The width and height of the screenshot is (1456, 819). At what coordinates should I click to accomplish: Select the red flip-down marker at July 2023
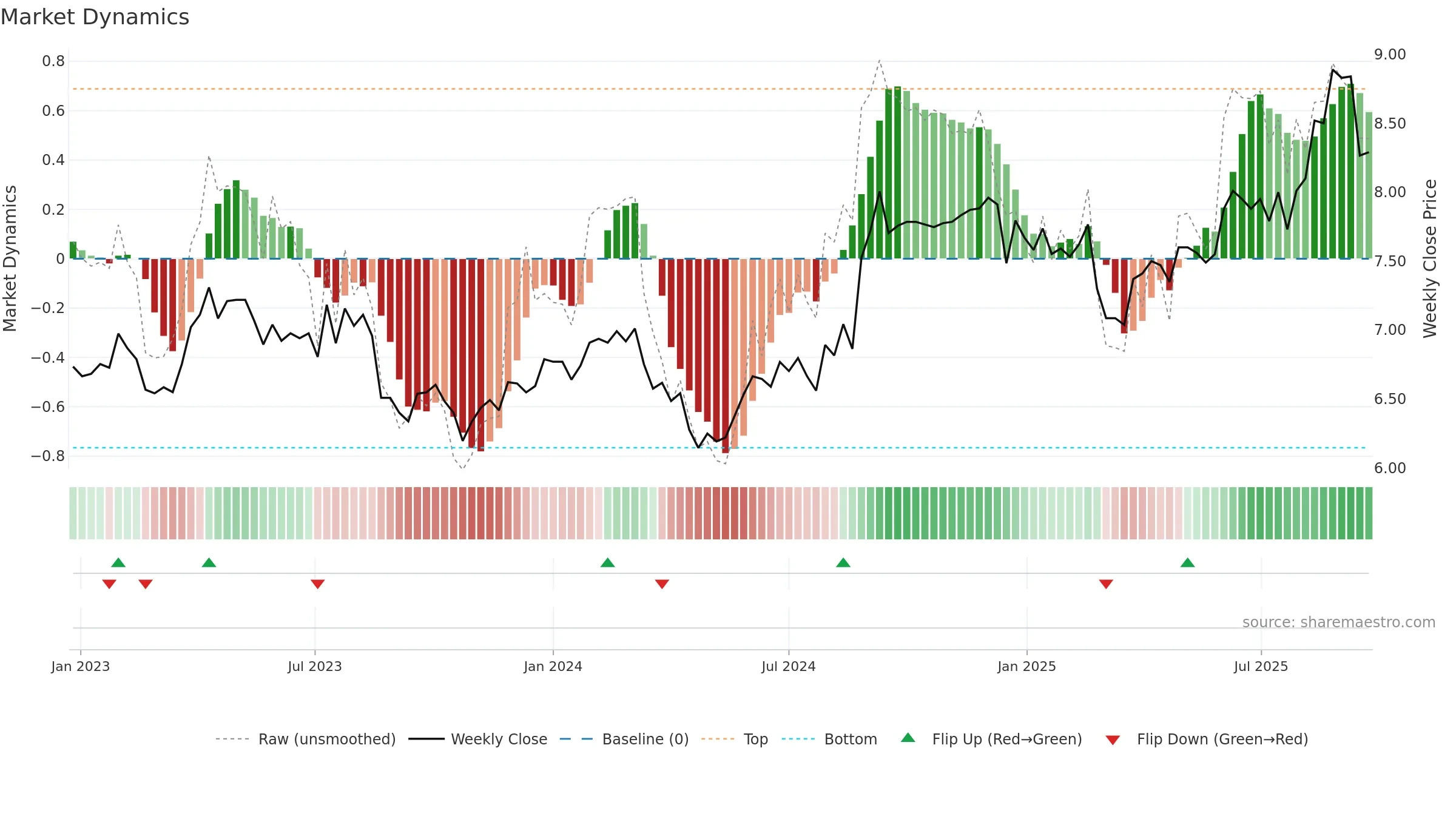click(318, 584)
